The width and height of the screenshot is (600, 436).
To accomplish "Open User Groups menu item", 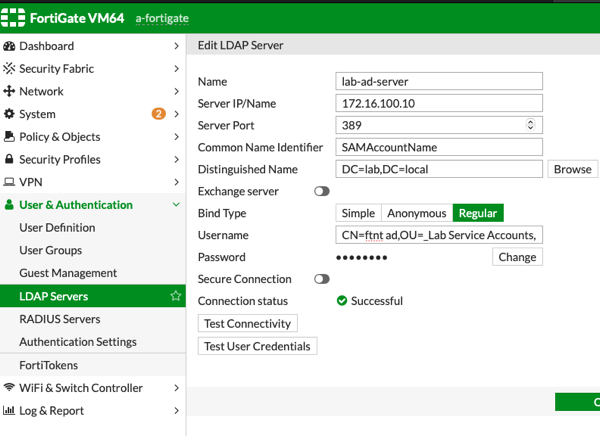I will click(x=51, y=250).
